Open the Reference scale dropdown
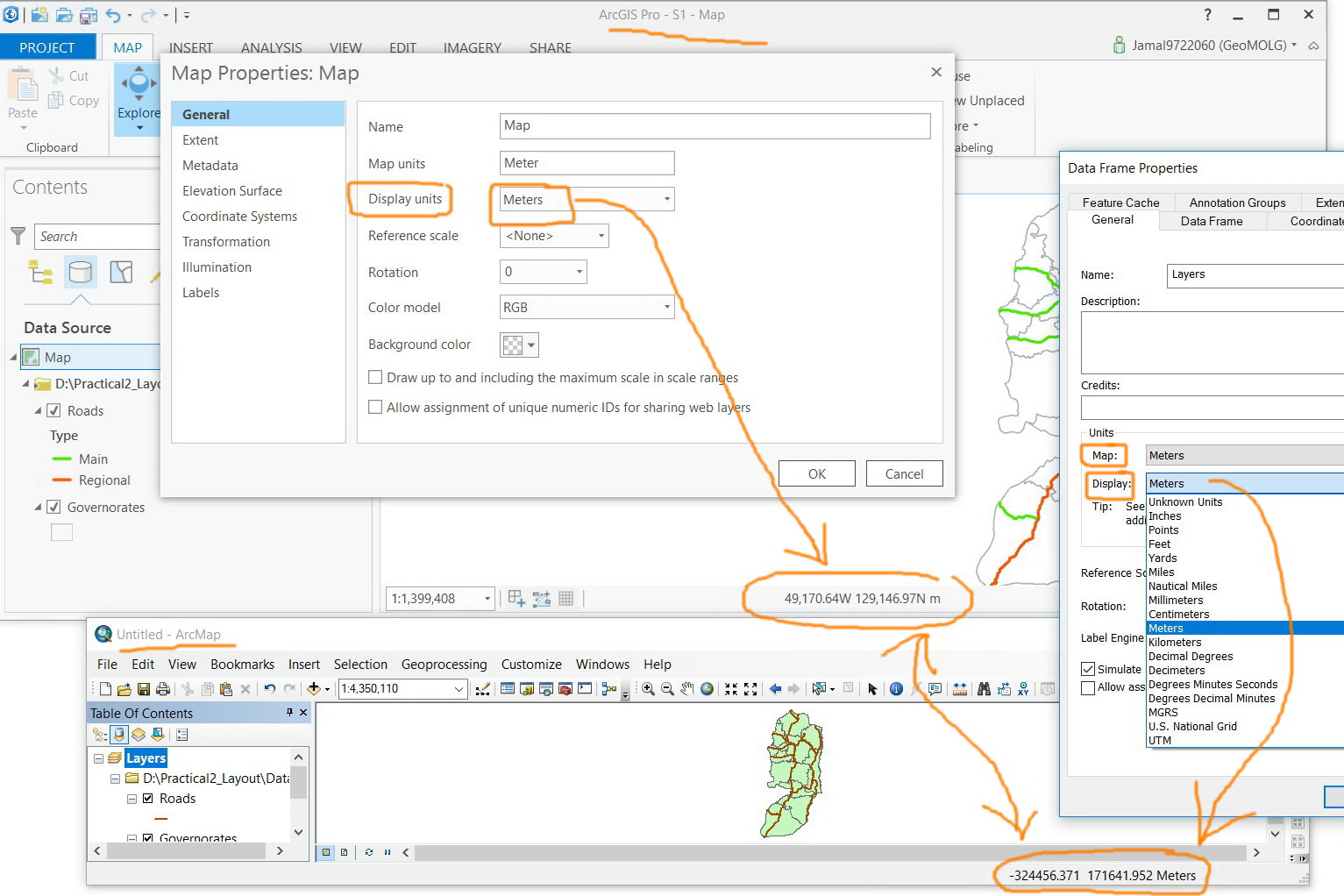 pos(601,236)
